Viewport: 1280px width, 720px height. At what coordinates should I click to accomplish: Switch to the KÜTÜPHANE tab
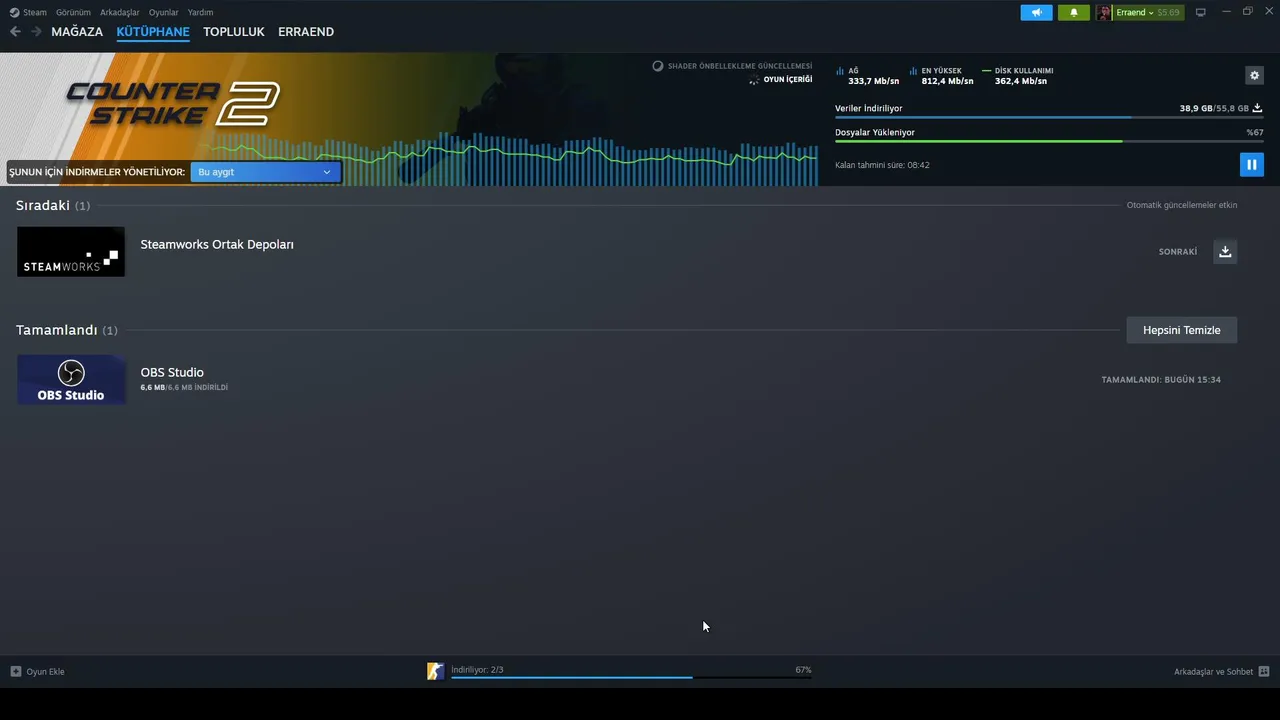pyautogui.click(x=153, y=32)
